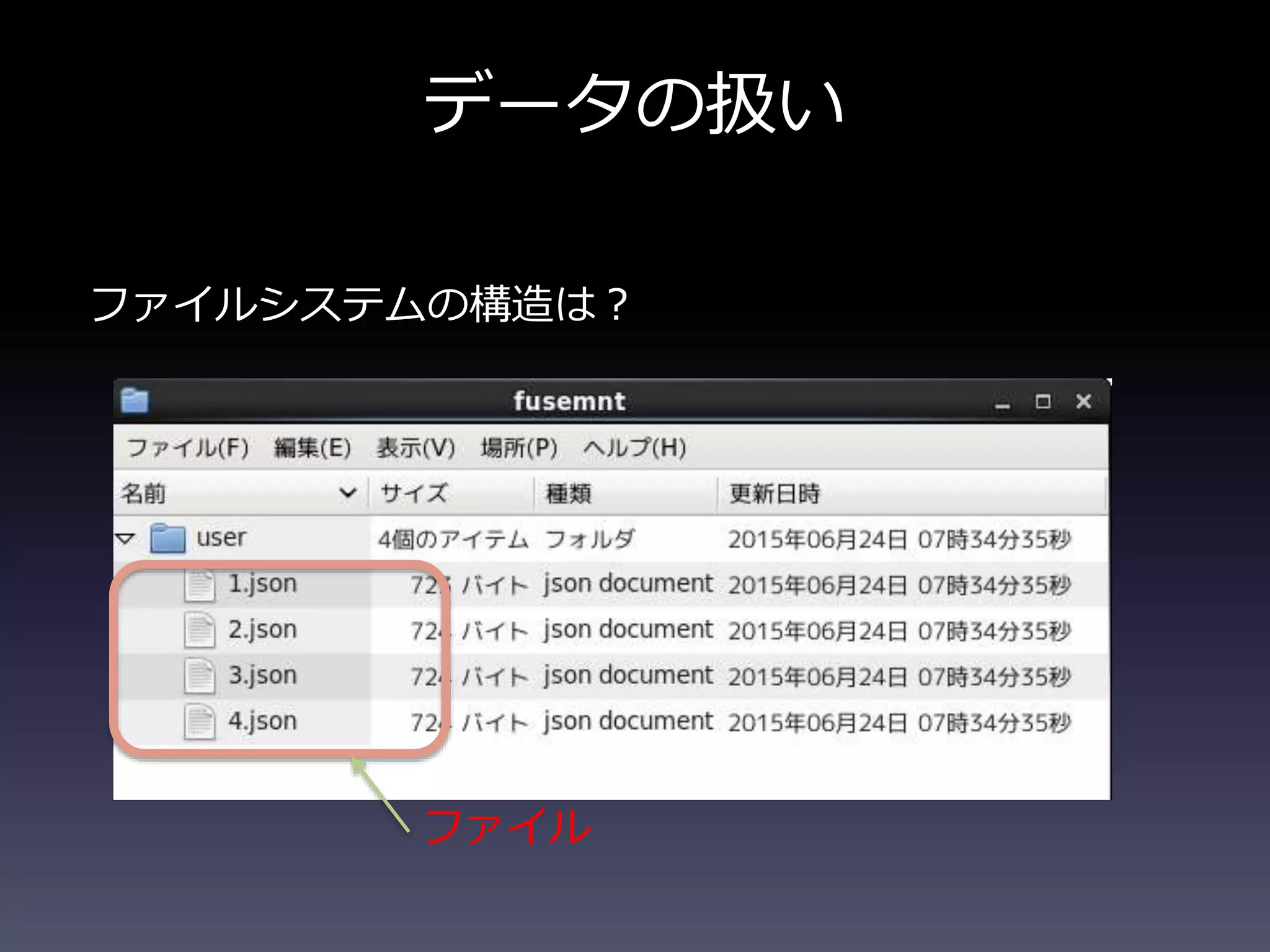Click the modified date of 3.json
The height and width of the screenshot is (952, 1270).
point(899,677)
